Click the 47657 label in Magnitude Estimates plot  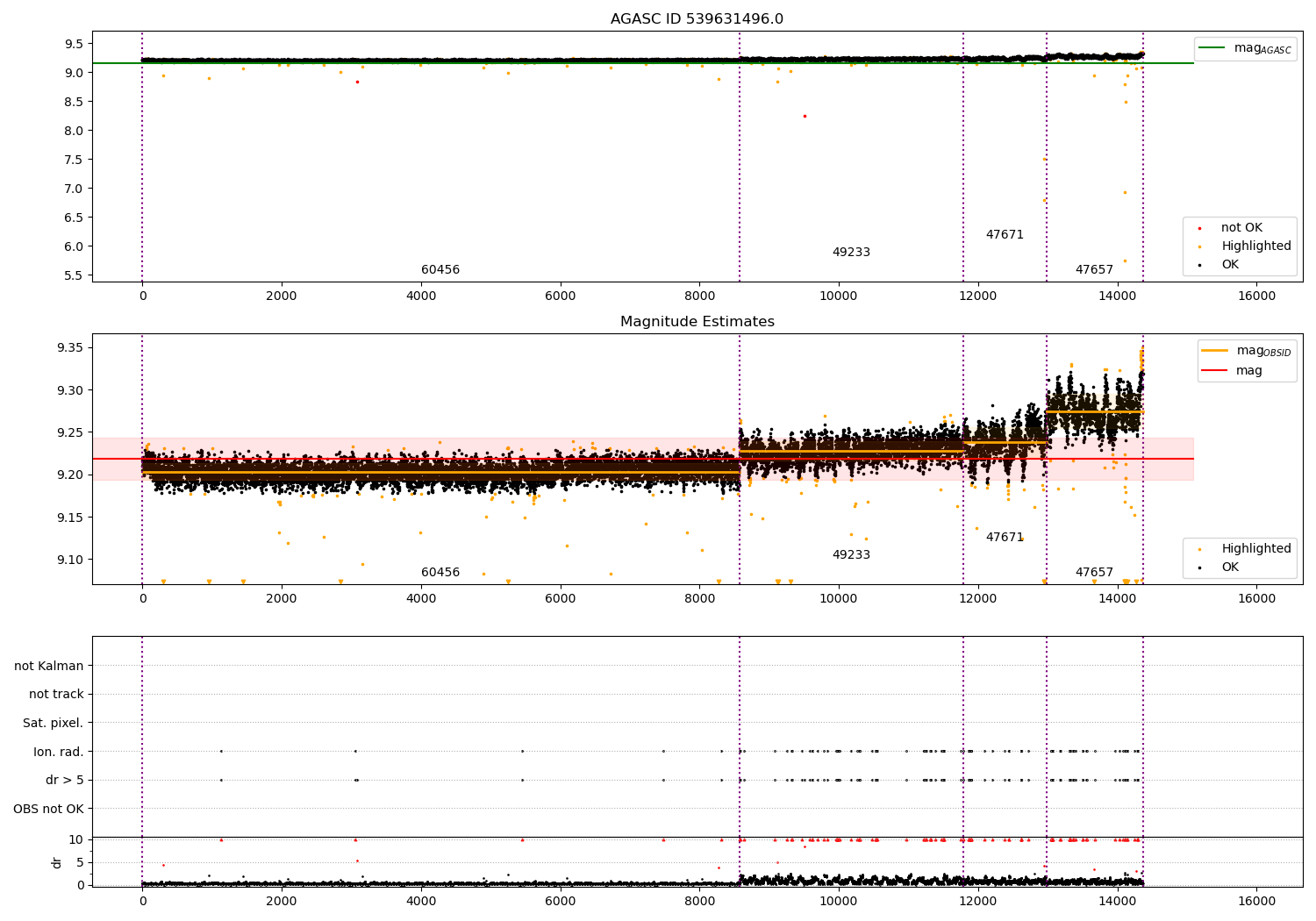(x=1094, y=573)
